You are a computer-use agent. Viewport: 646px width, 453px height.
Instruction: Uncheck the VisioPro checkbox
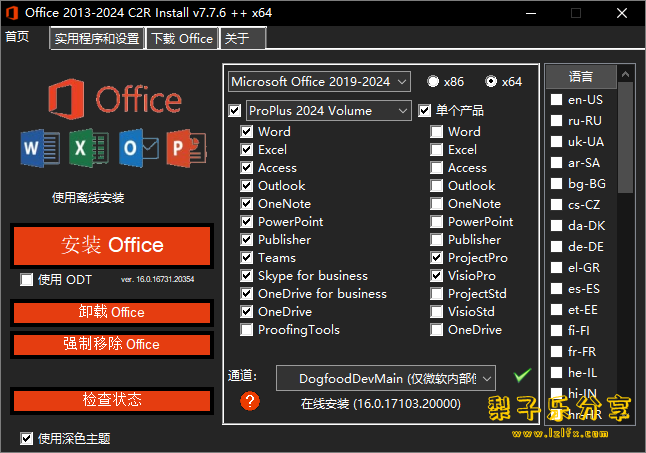pyautogui.click(x=437, y=276)
